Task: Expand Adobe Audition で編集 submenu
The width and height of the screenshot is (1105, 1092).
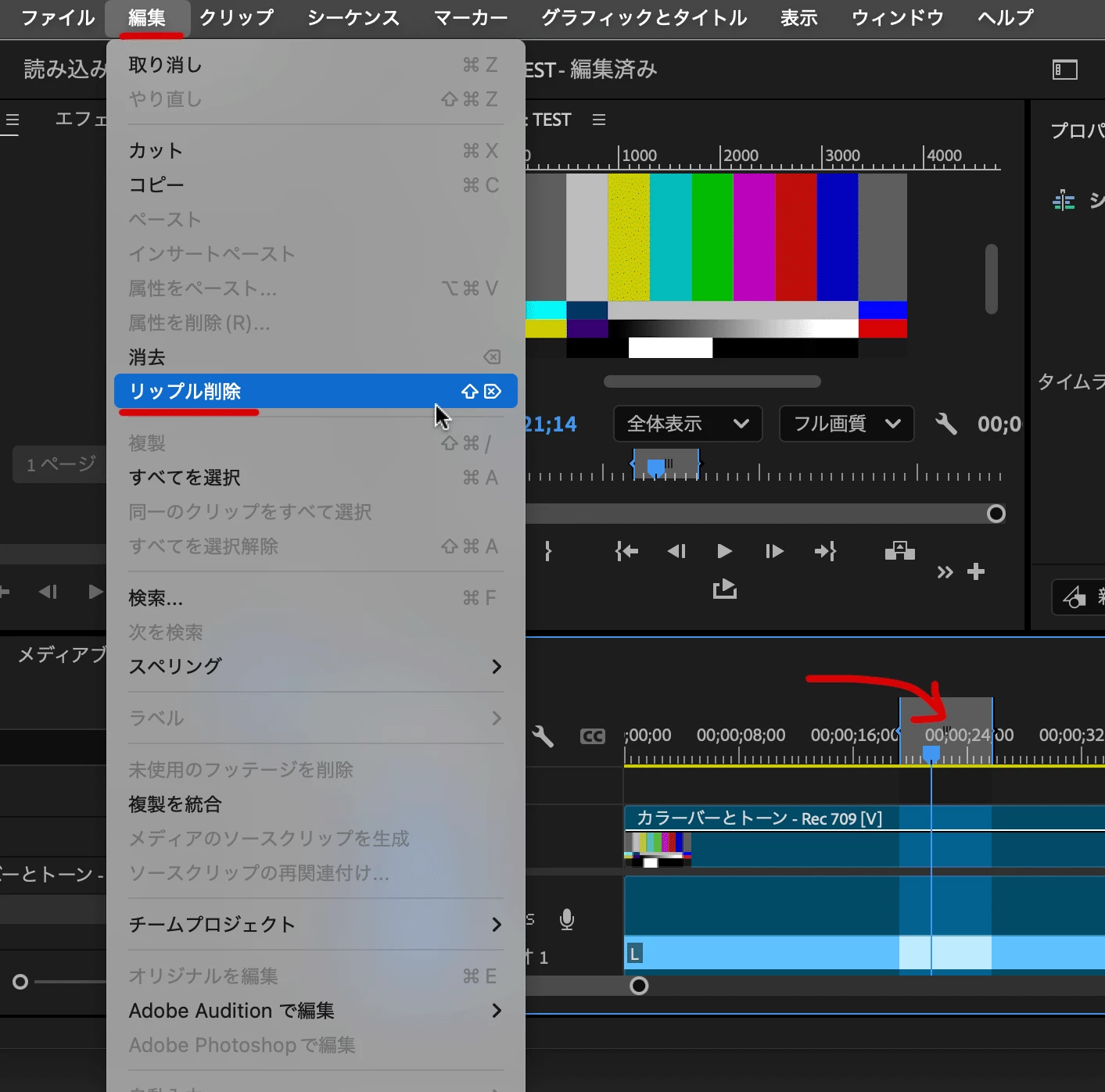Action: 315,1011
